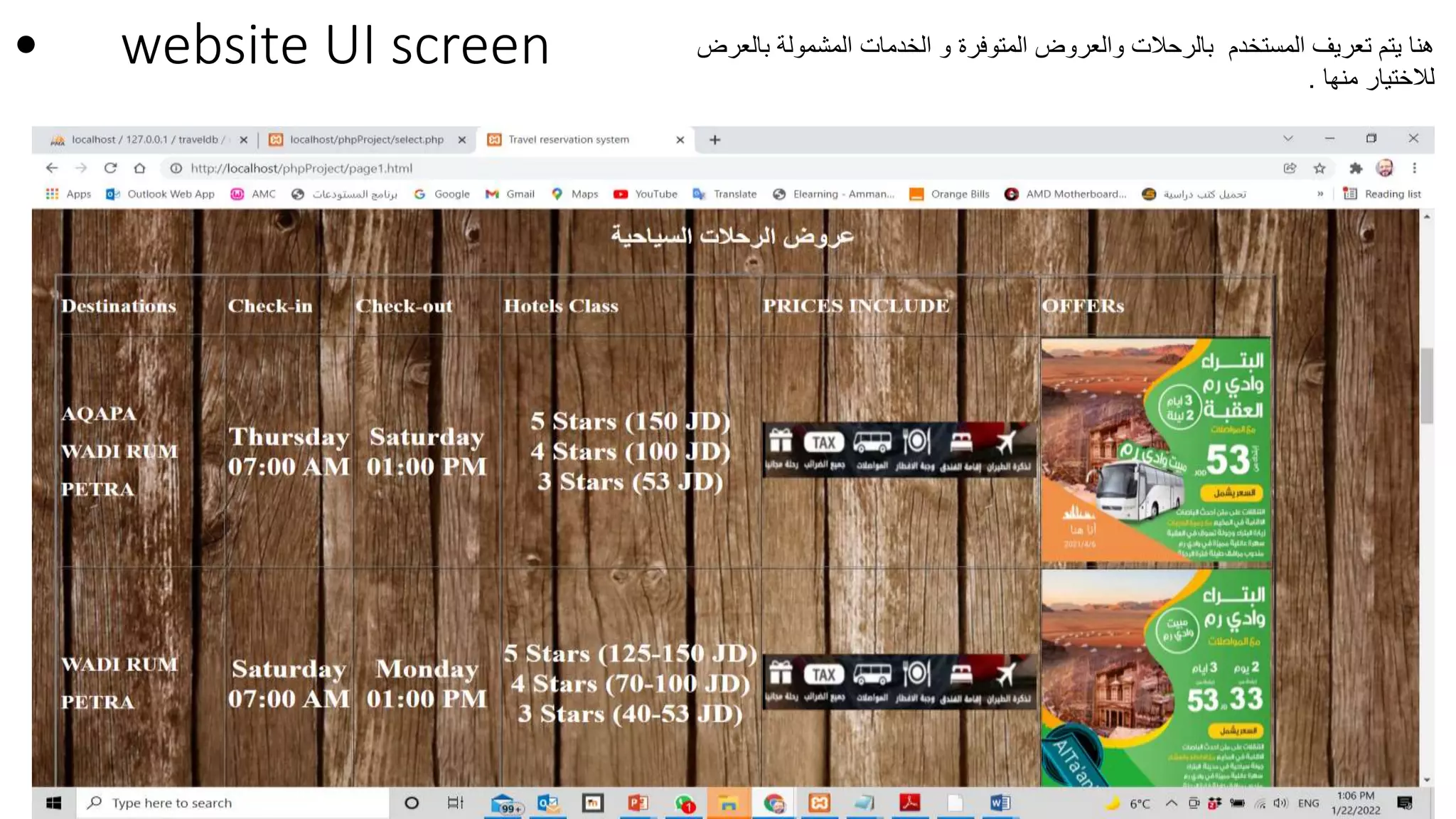Click the page vertical scrollbar thumb
The image size is (1456, 819).
pyautogui.click(x=1426, y=385)
